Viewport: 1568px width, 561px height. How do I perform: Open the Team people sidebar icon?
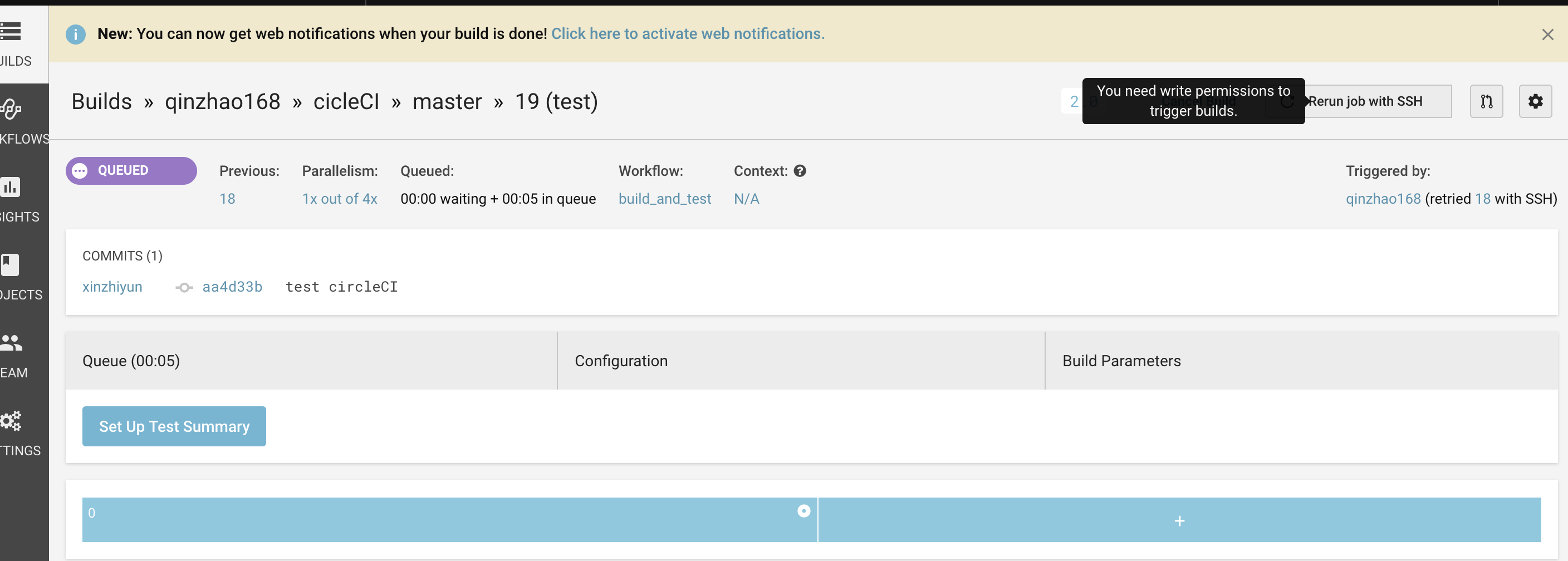11,343
